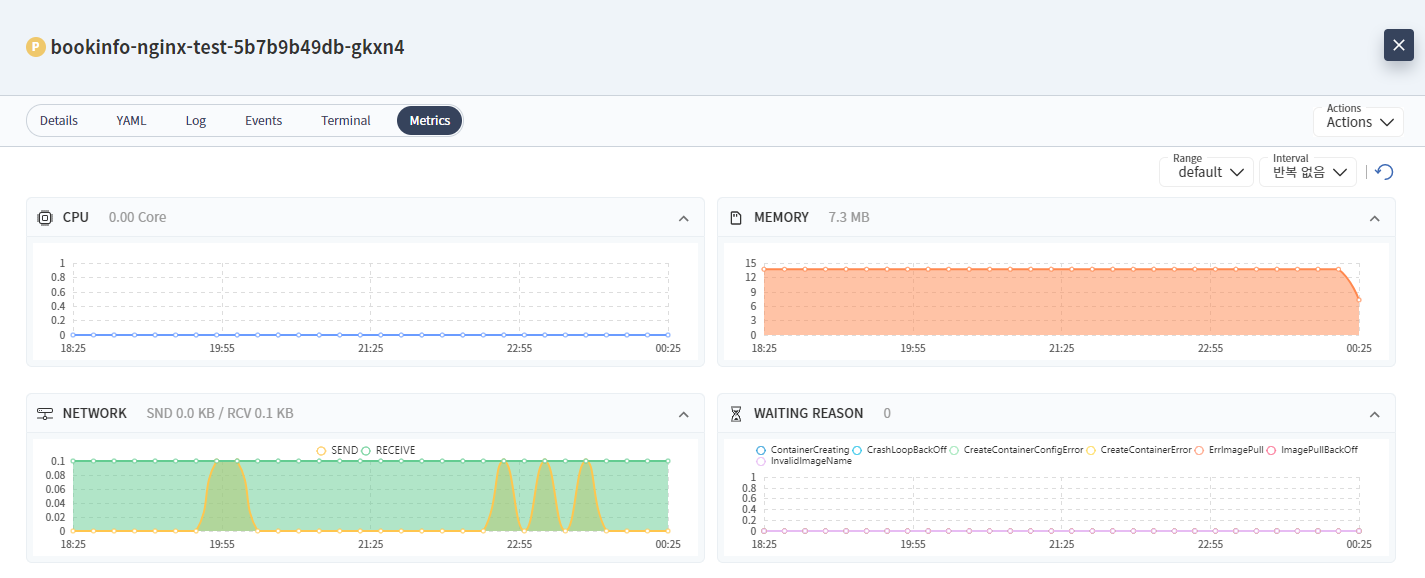1425x578 pixels.
Task: Collapse the WAITING REASON panel
Action: [x=1375, y=414]
